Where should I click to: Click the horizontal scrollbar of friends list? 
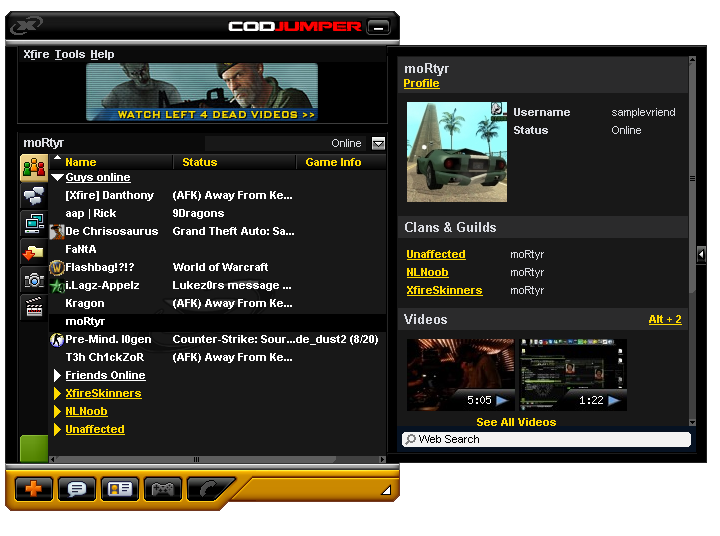point(196,459)
